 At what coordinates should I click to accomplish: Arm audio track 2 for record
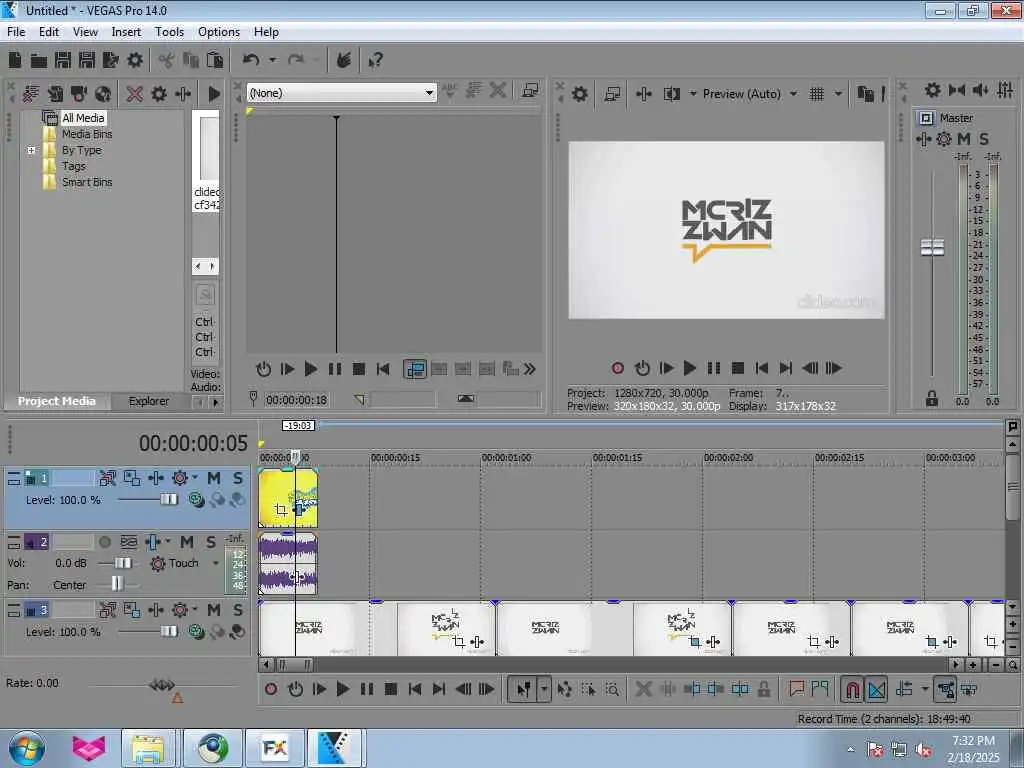pos(104,542)
